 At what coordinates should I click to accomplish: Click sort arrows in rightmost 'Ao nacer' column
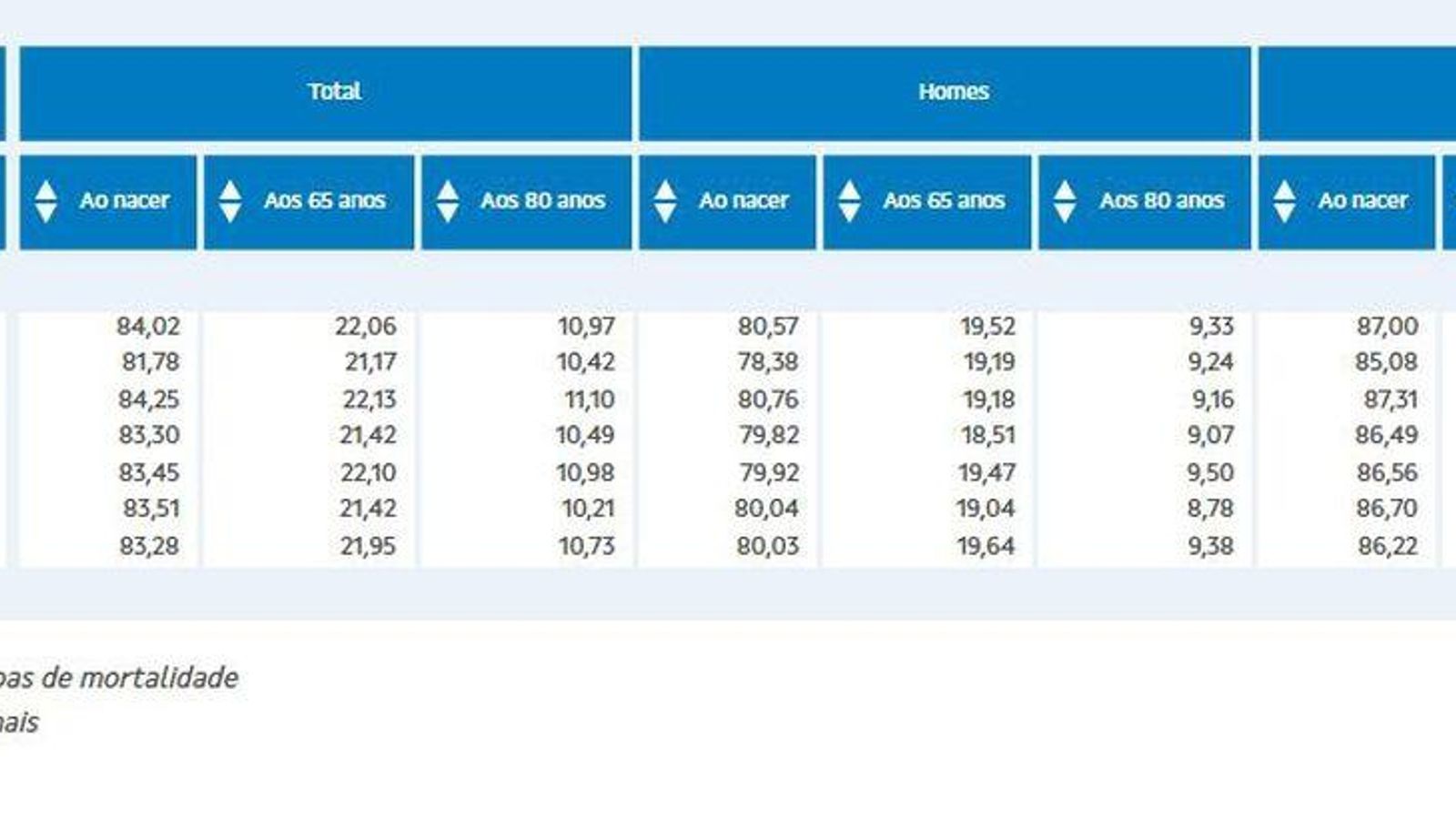point(1284,201)
